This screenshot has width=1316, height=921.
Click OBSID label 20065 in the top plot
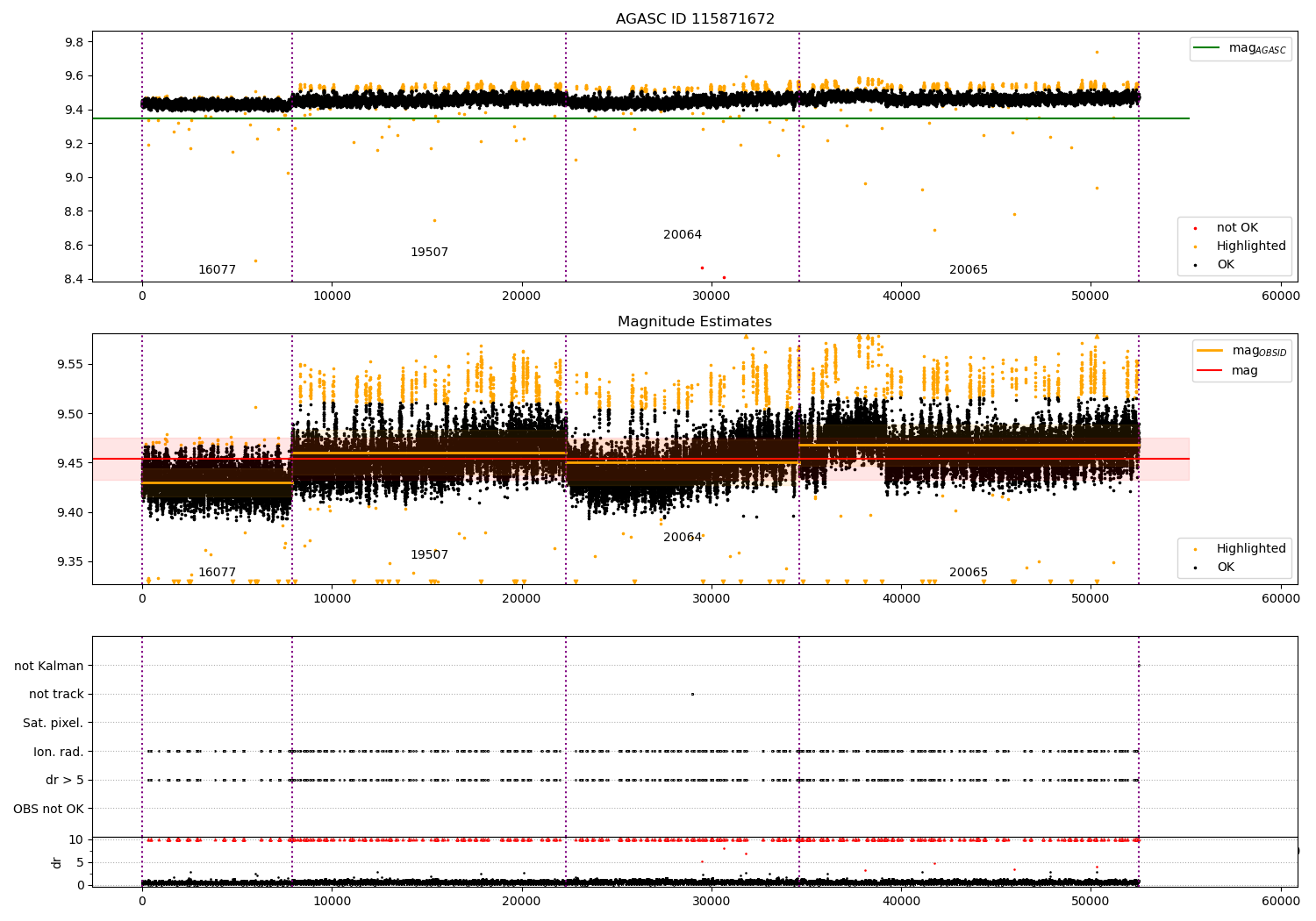pos(969,269)
